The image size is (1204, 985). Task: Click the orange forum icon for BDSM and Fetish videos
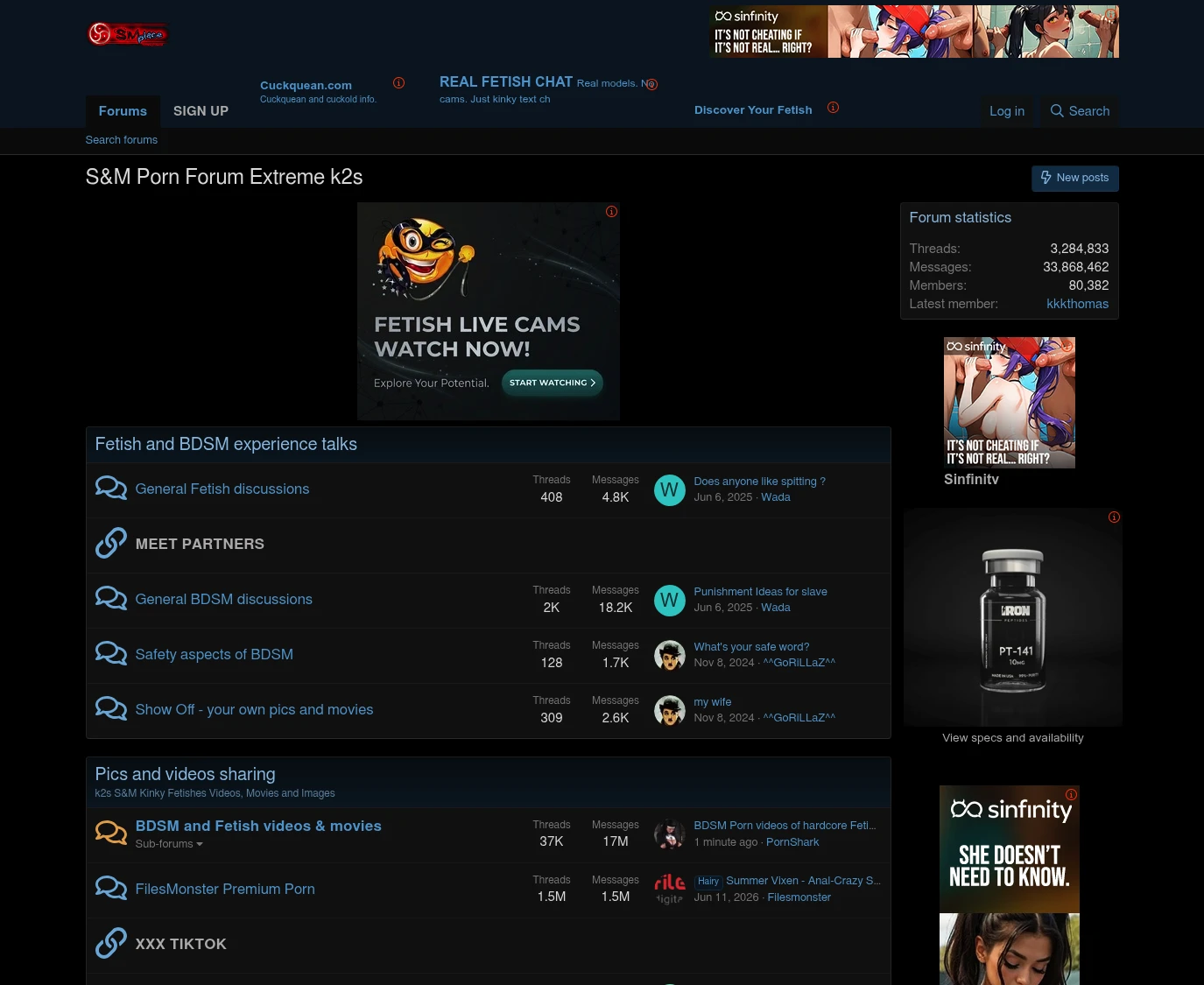tap(111, 833)
